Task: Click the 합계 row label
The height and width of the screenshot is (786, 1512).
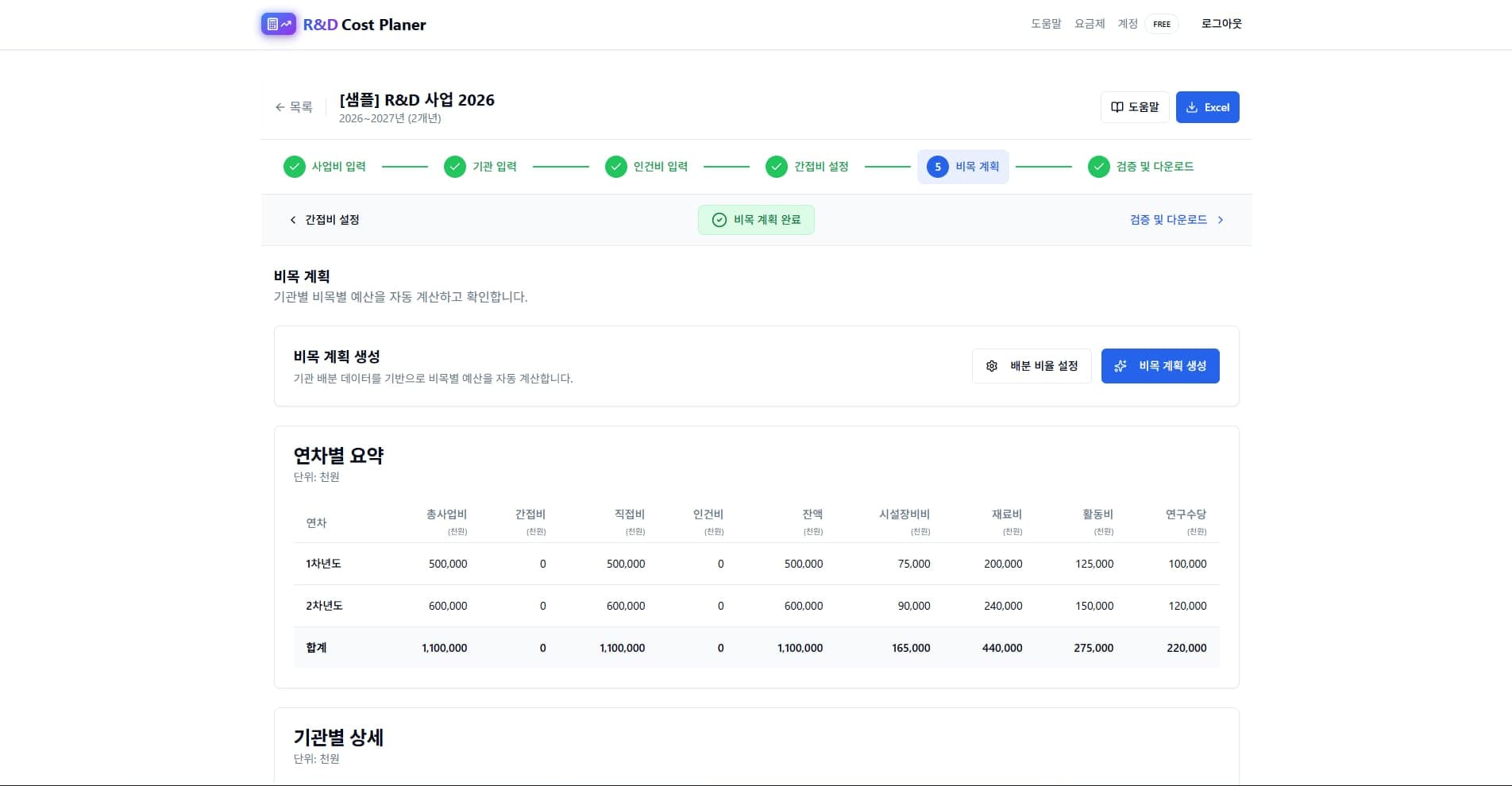Action: pyautogui.click(x=316, y=648)
